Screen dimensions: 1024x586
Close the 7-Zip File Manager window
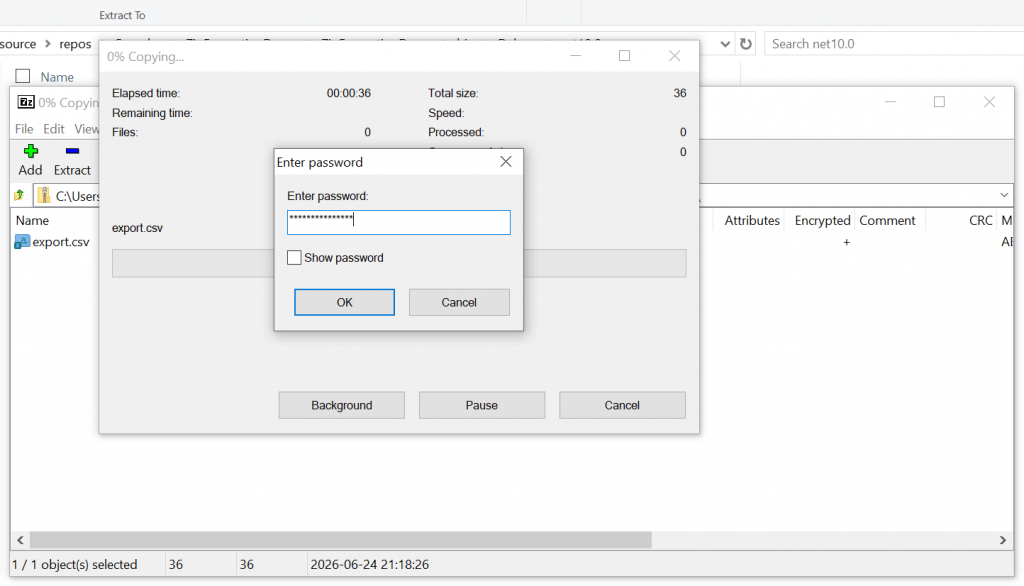[x=989, y=102]
